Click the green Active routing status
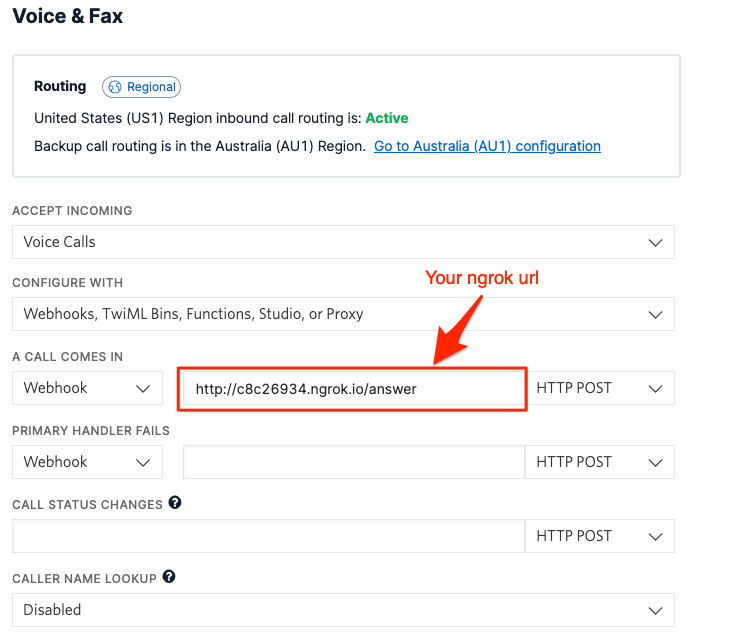The width and height of the screenshot is (740, 638). pyautogui.click(x=387, y=118)
